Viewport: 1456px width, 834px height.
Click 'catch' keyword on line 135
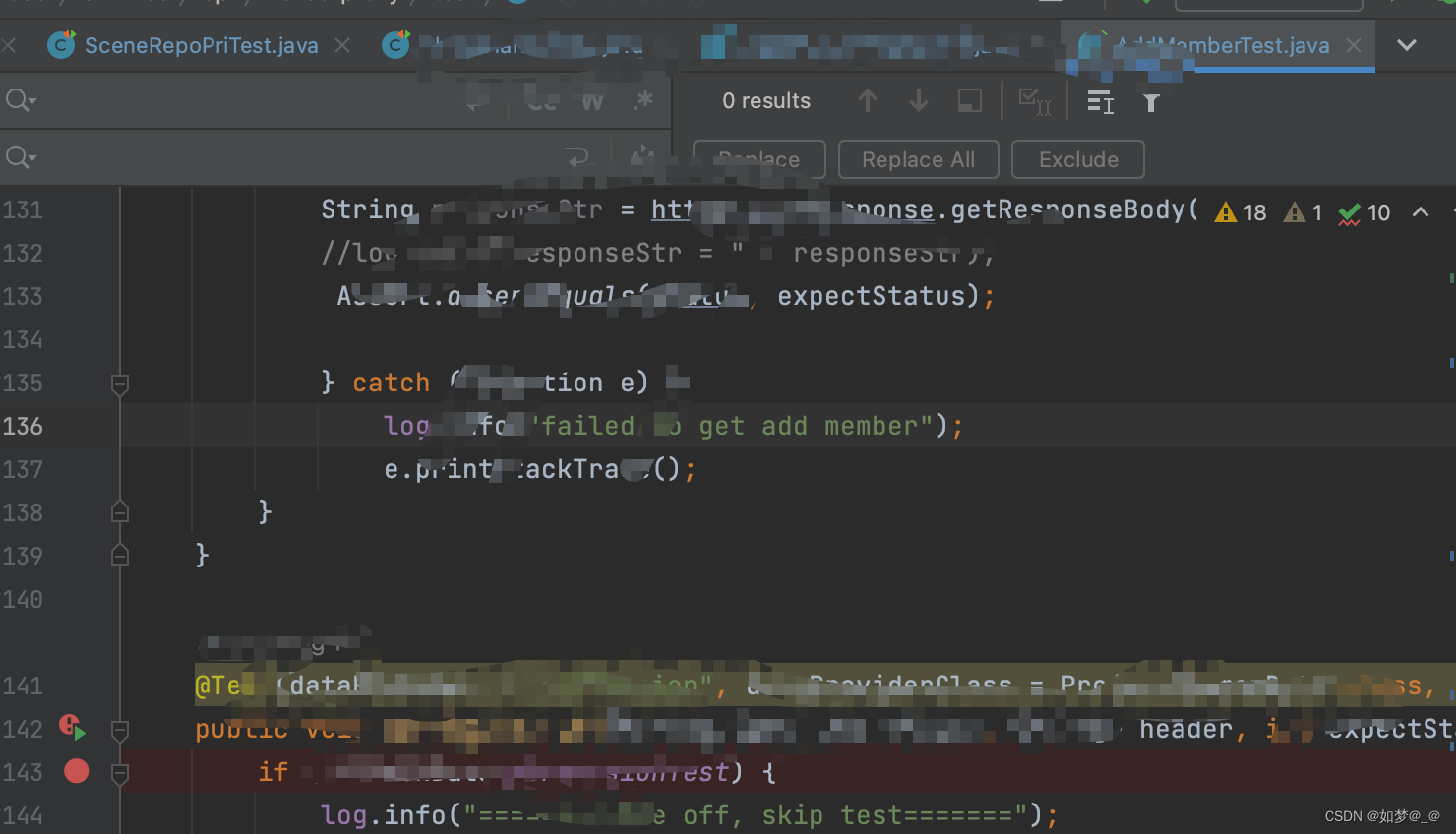392,383
